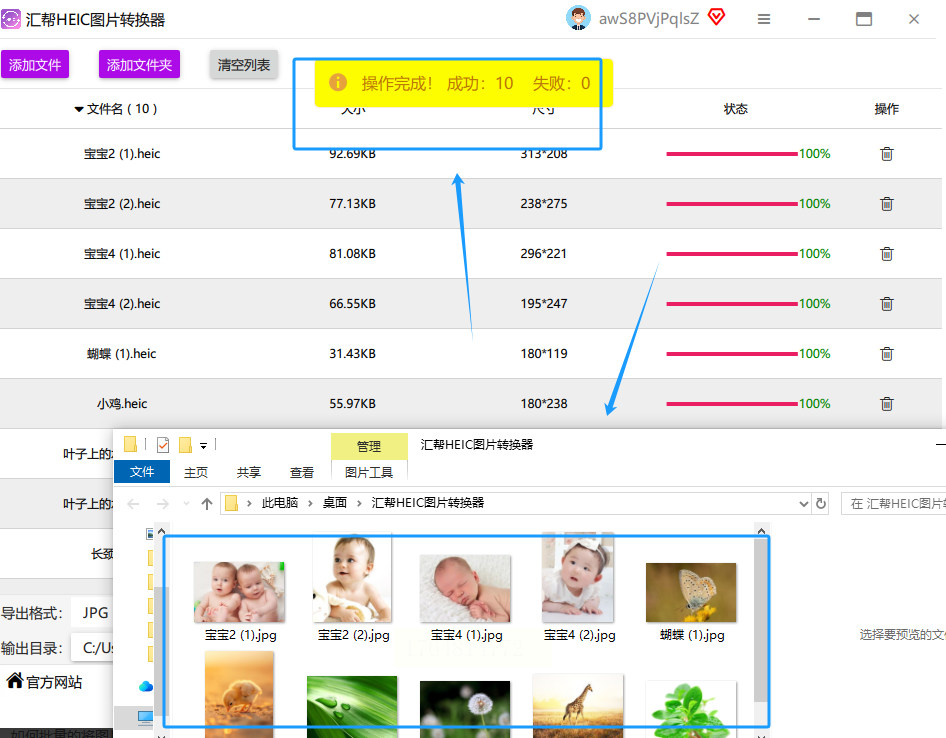The image size is (946, 738).
Task: Open the 图片工具 ribbon tab
Action: click(369, 472)
